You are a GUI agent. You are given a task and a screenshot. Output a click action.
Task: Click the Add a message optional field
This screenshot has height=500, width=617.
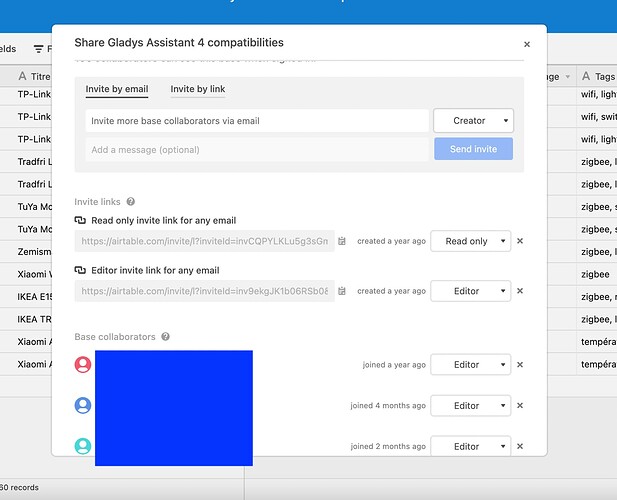257,149
